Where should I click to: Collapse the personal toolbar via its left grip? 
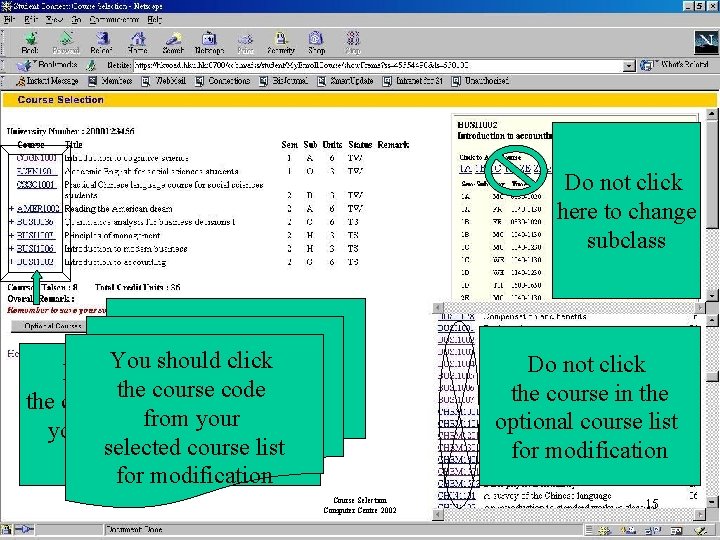click(x=3, y=81)
